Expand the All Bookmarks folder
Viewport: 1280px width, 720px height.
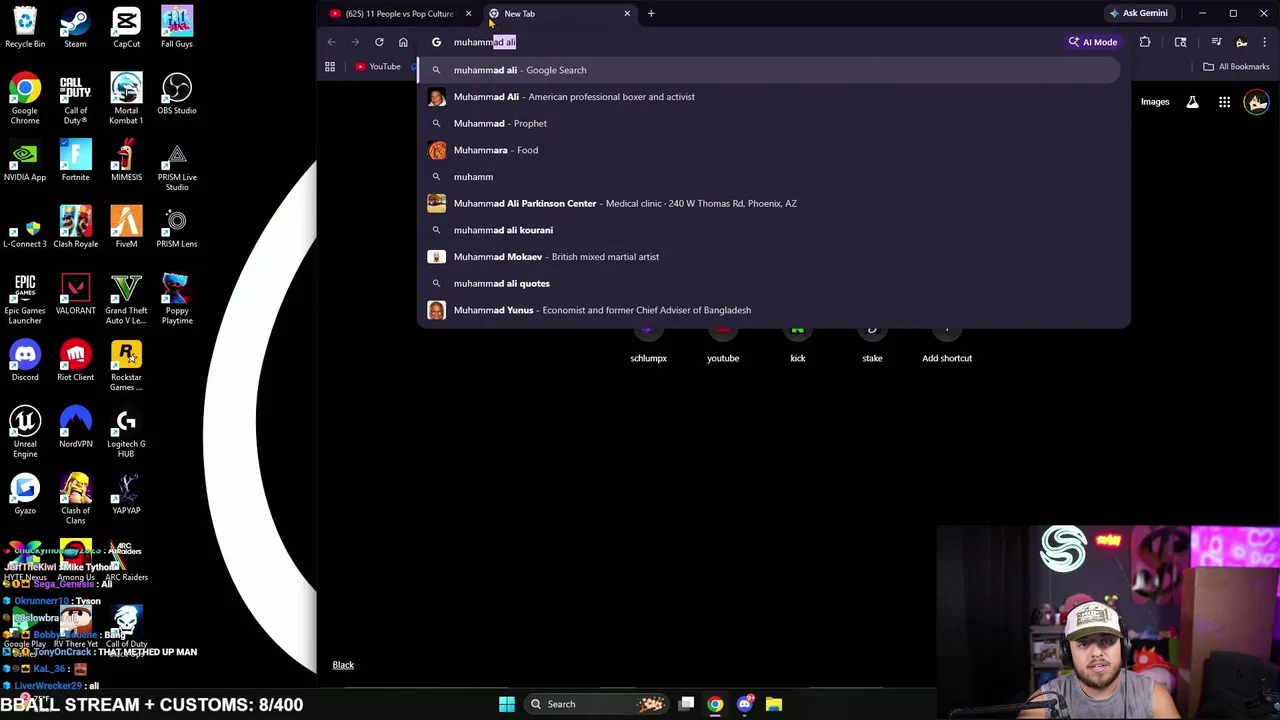point(1236,67)
